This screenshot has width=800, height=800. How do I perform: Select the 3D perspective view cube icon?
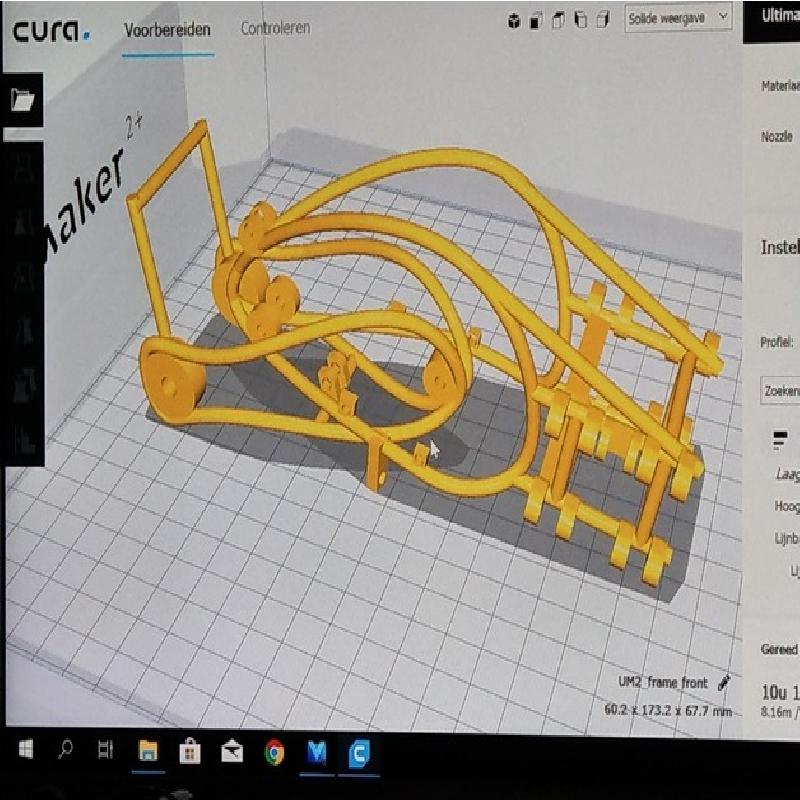click(514, 20)
